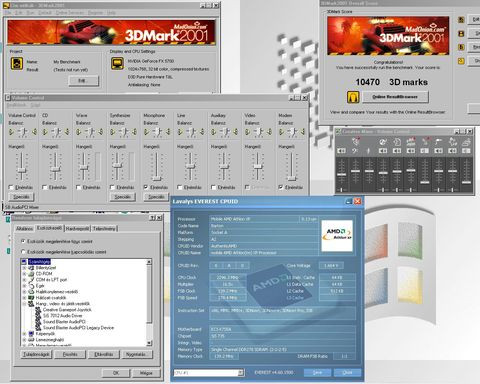This screenshot has height=384, width=480.
Task: Click the yellow Project icon in 3DMark
Action: click(x=17, y=63)
